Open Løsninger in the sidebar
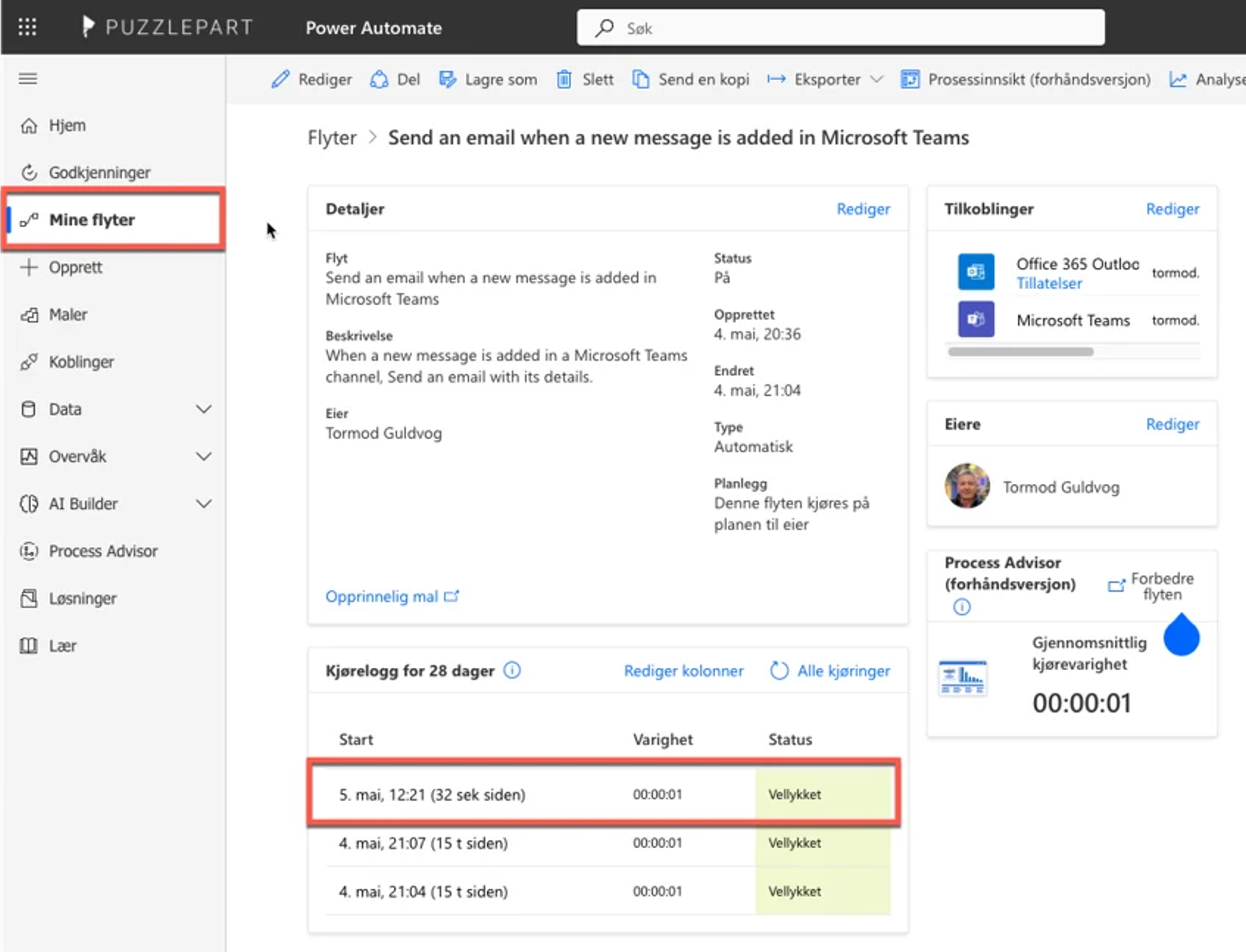 [x=82, y=598]
